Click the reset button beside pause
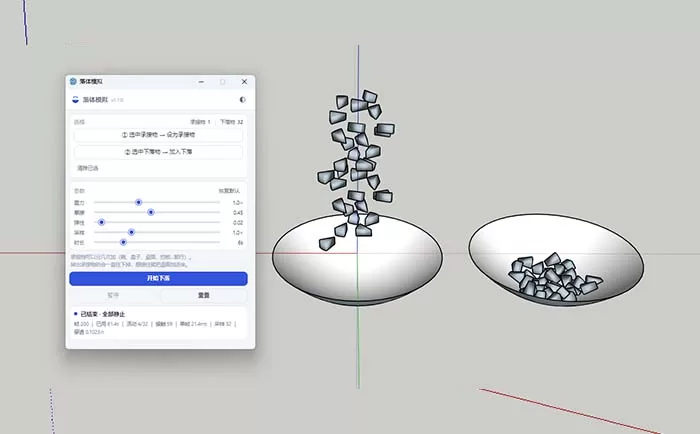 click(204, 295)
